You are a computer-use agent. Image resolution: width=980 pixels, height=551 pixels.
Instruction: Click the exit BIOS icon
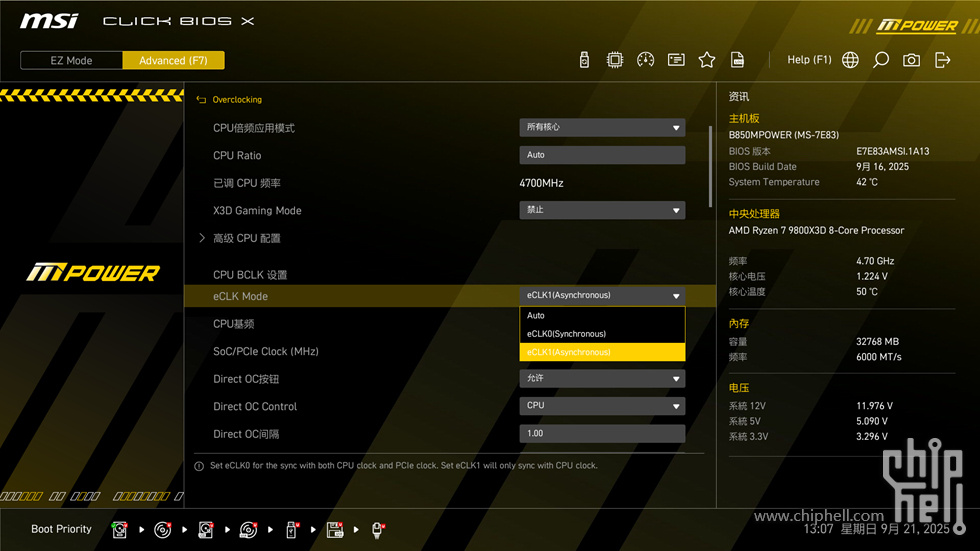click(942, 60)
